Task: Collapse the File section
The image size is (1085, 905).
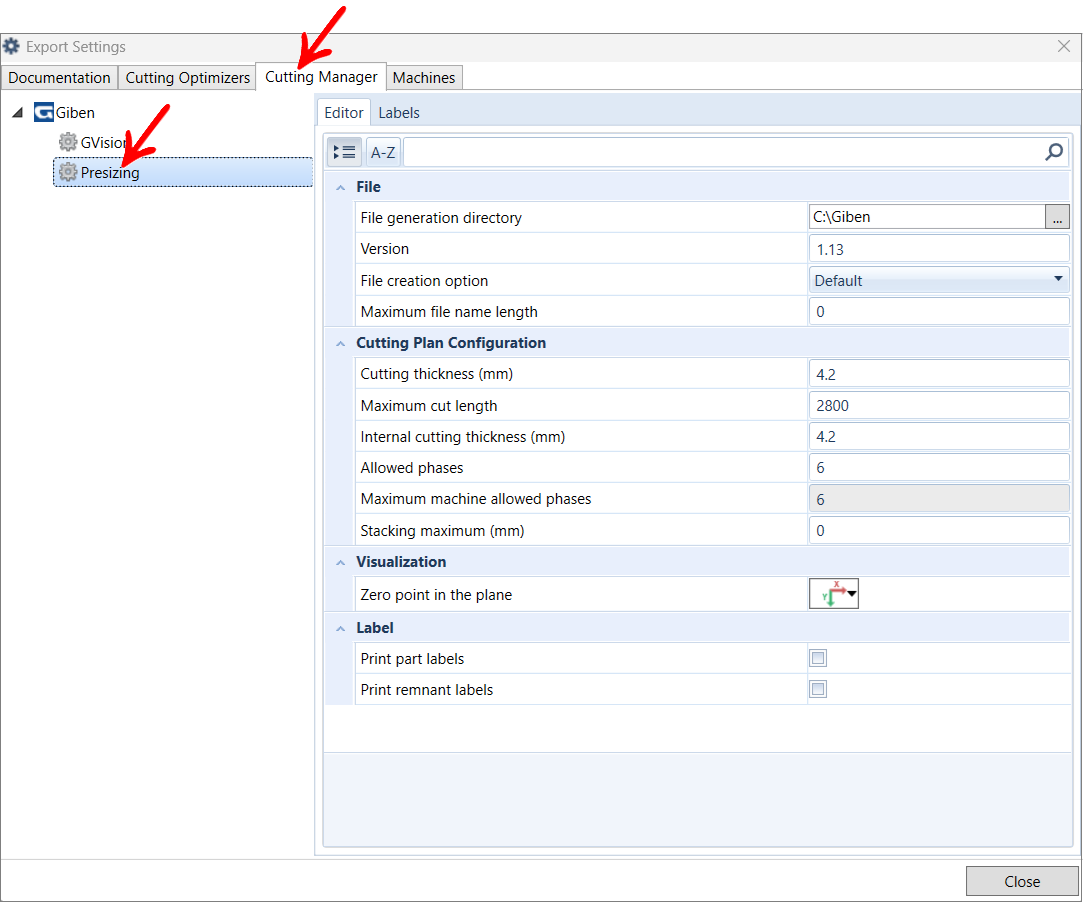Action: (x=340, y=188)
